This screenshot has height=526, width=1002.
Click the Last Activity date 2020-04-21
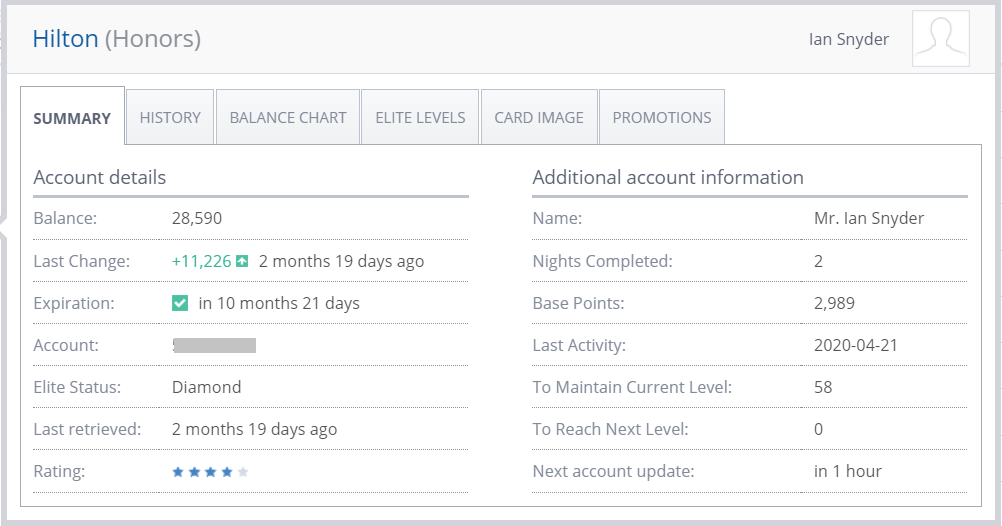tap(856, 345)
